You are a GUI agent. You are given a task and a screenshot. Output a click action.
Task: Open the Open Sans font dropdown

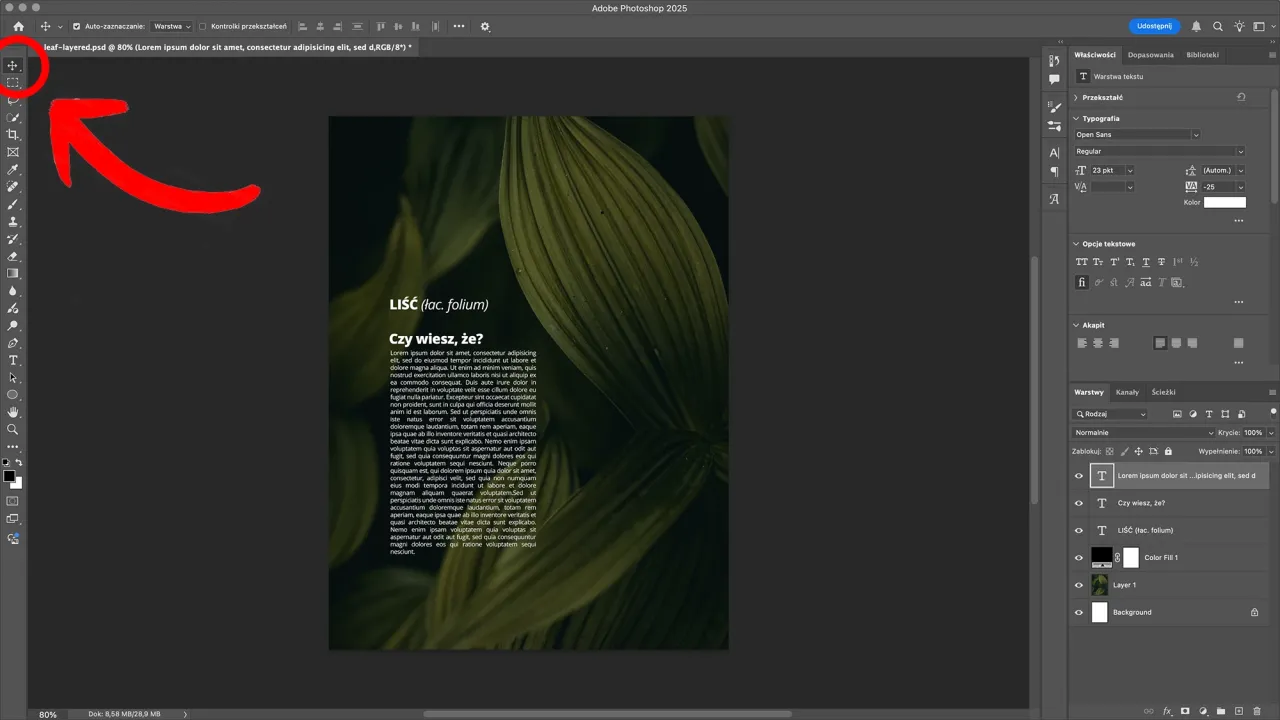pos(1196,134)
